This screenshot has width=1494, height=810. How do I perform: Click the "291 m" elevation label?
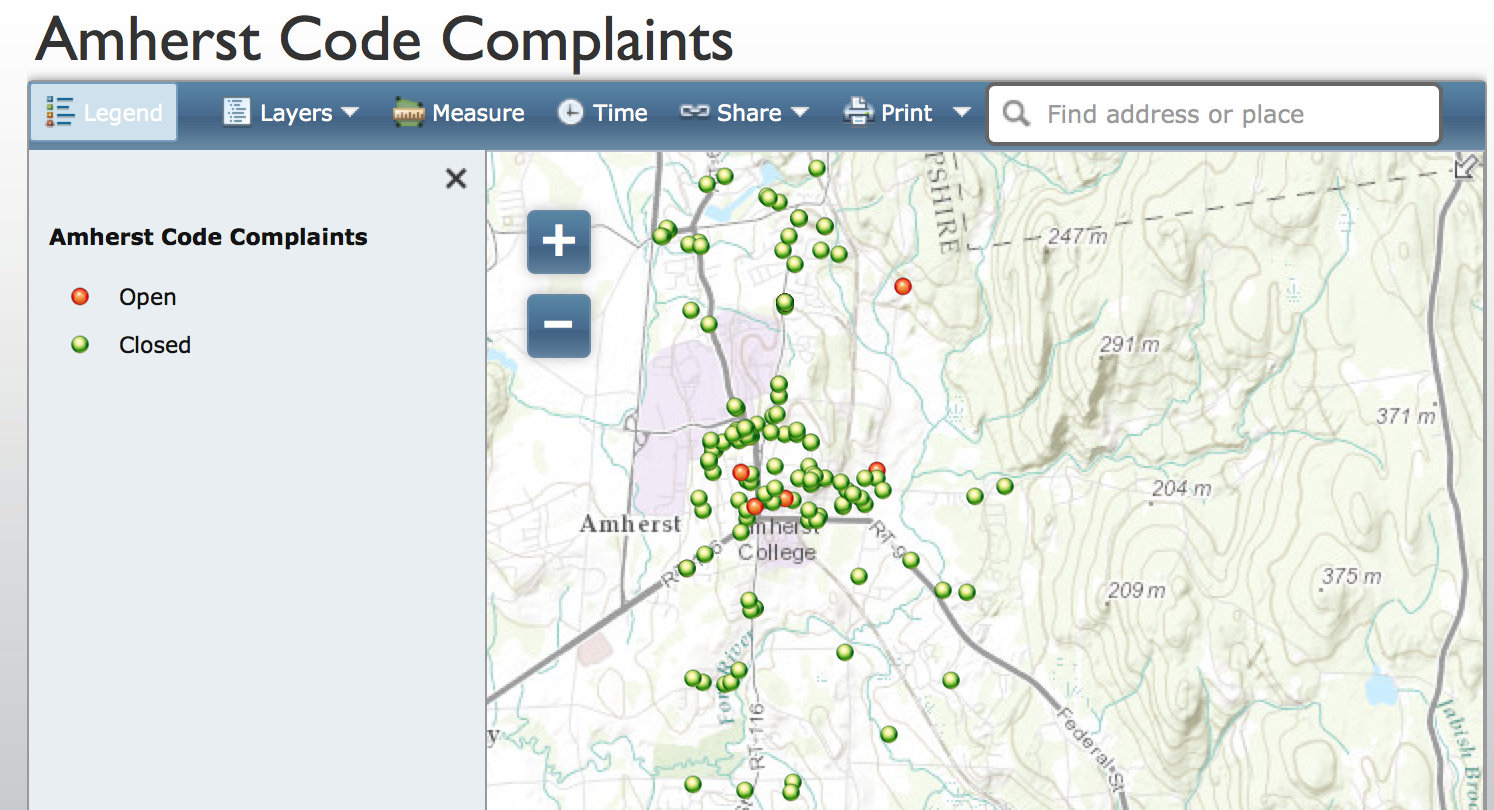click(1129, 345)
